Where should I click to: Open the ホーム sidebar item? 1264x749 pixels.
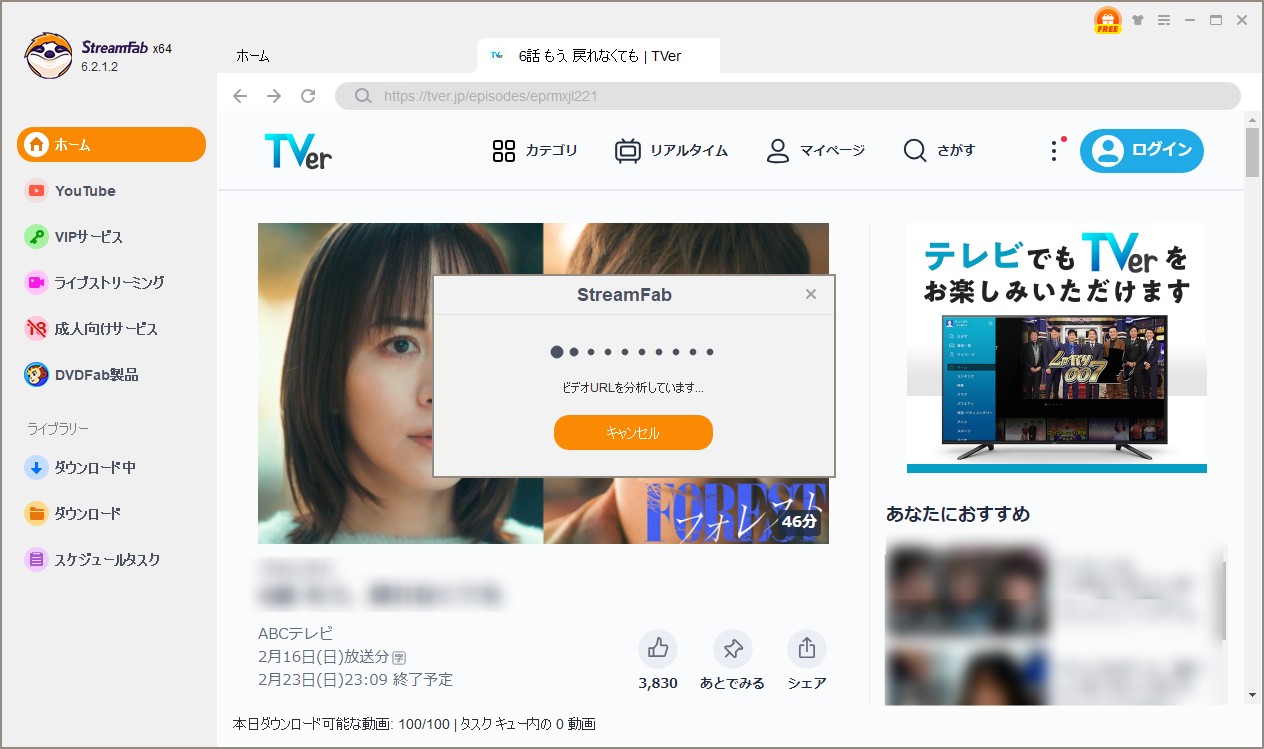[111, 144]
